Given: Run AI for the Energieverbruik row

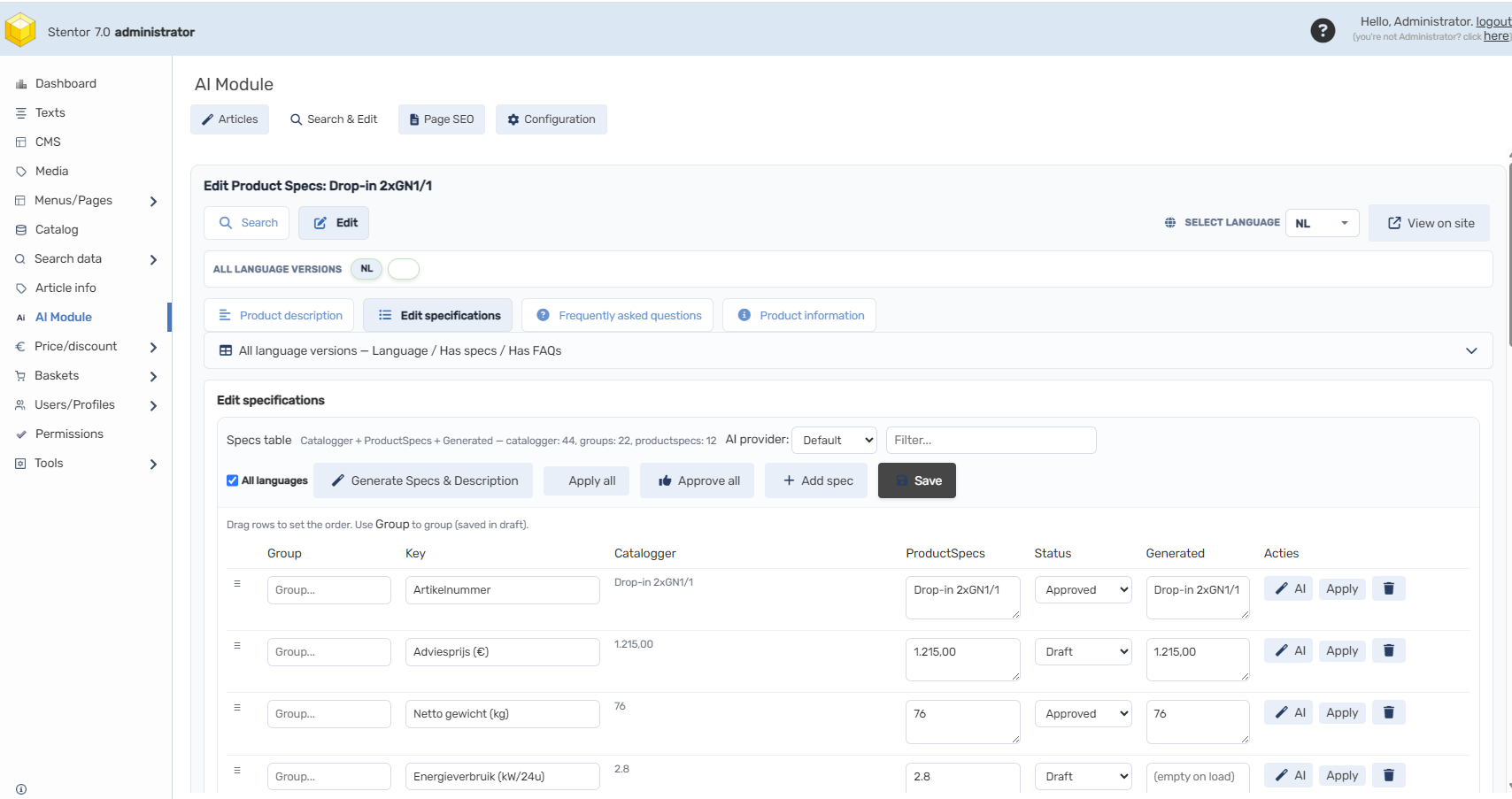Looking at the screenshot, I should point(1289,775).
